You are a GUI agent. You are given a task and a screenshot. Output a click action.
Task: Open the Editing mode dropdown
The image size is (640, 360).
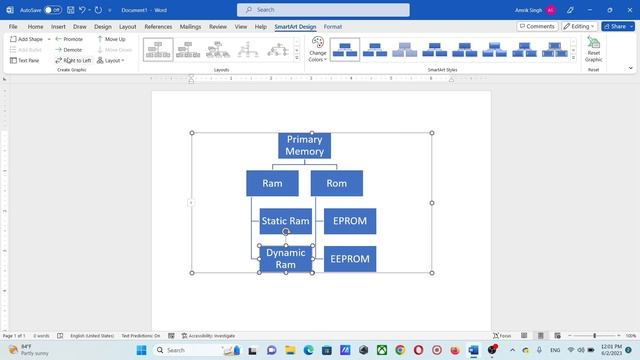point(579,26)
